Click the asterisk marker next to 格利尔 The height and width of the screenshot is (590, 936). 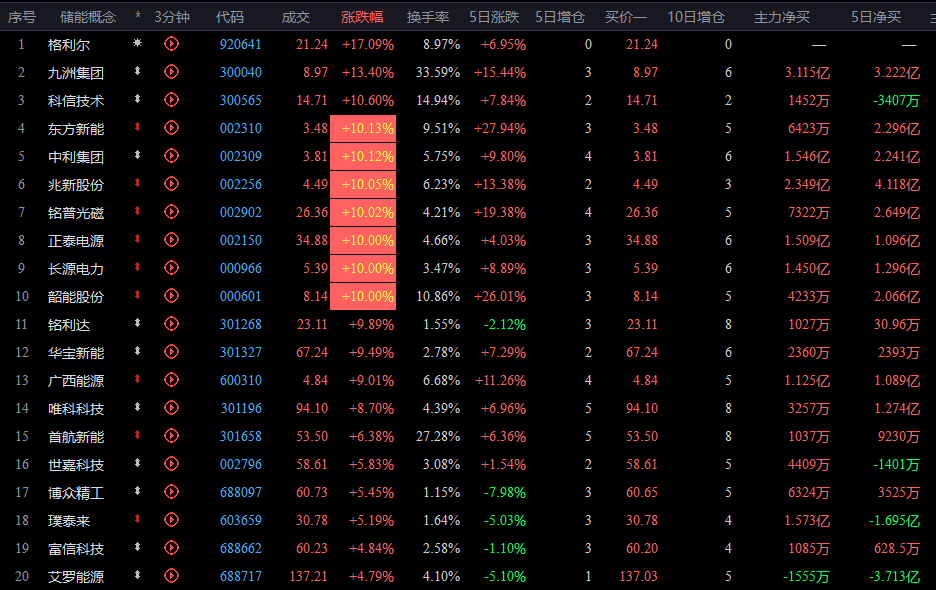coord(138,44)
